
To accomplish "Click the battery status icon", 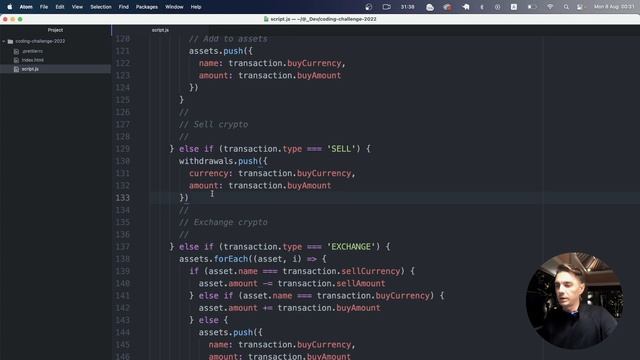I will pos(532,7).
